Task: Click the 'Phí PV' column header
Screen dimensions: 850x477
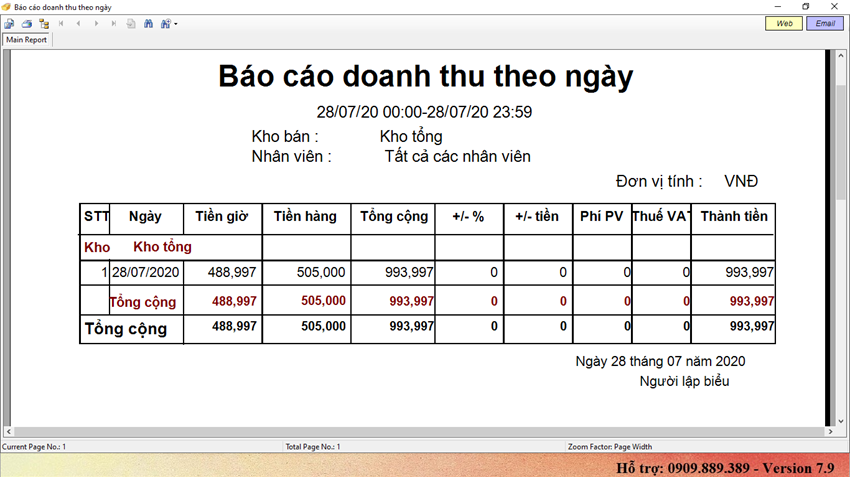Action: (602, 217)
